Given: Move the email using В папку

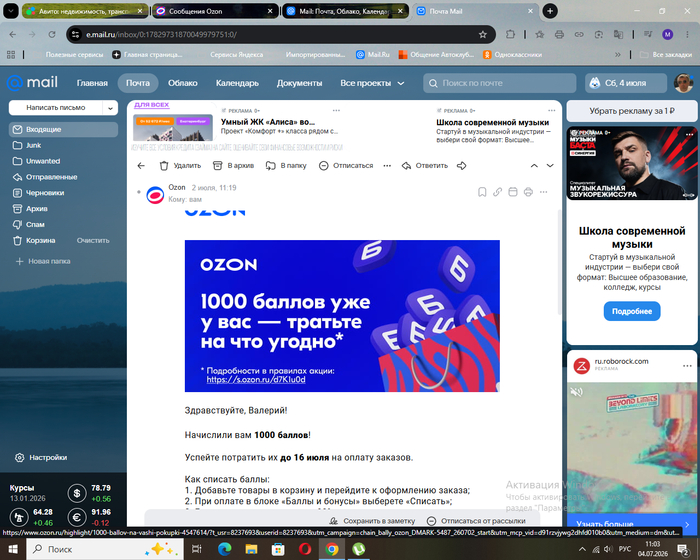Looking at the screenshot, I should (286, 166).
